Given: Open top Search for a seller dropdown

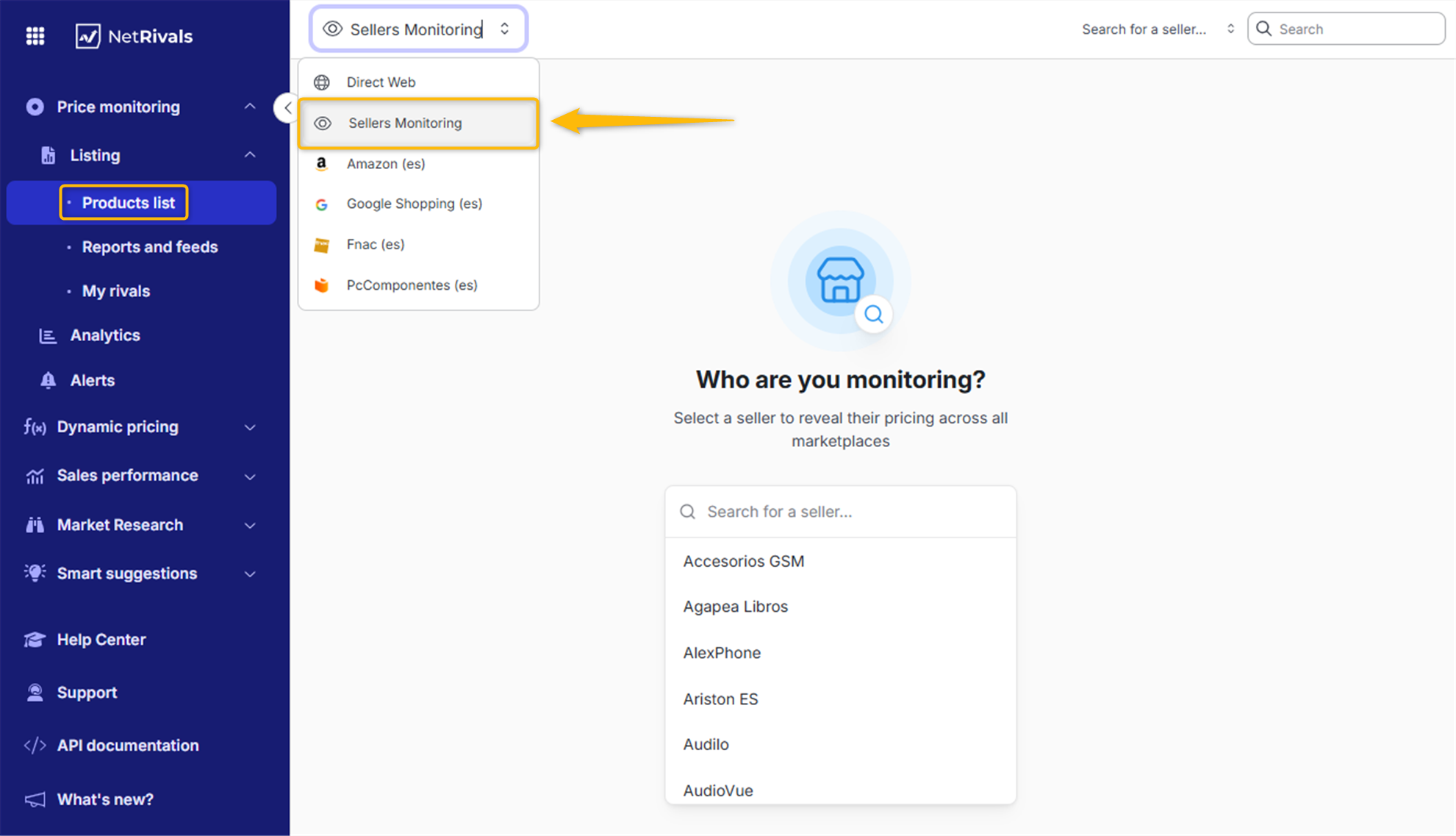Looking at the screenshot, I should pyautogui.click(x=1158, y=29).
